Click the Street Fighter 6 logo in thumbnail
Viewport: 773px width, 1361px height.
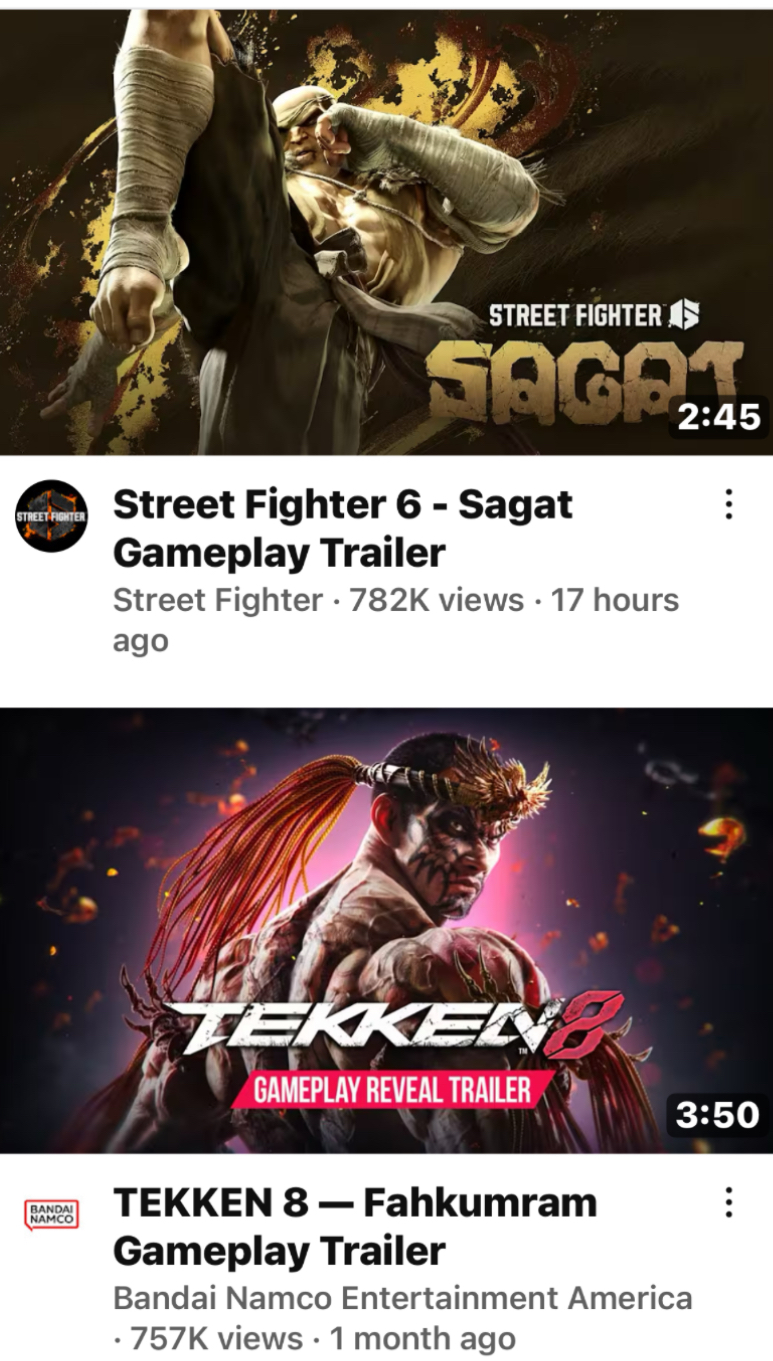[593, 316]
